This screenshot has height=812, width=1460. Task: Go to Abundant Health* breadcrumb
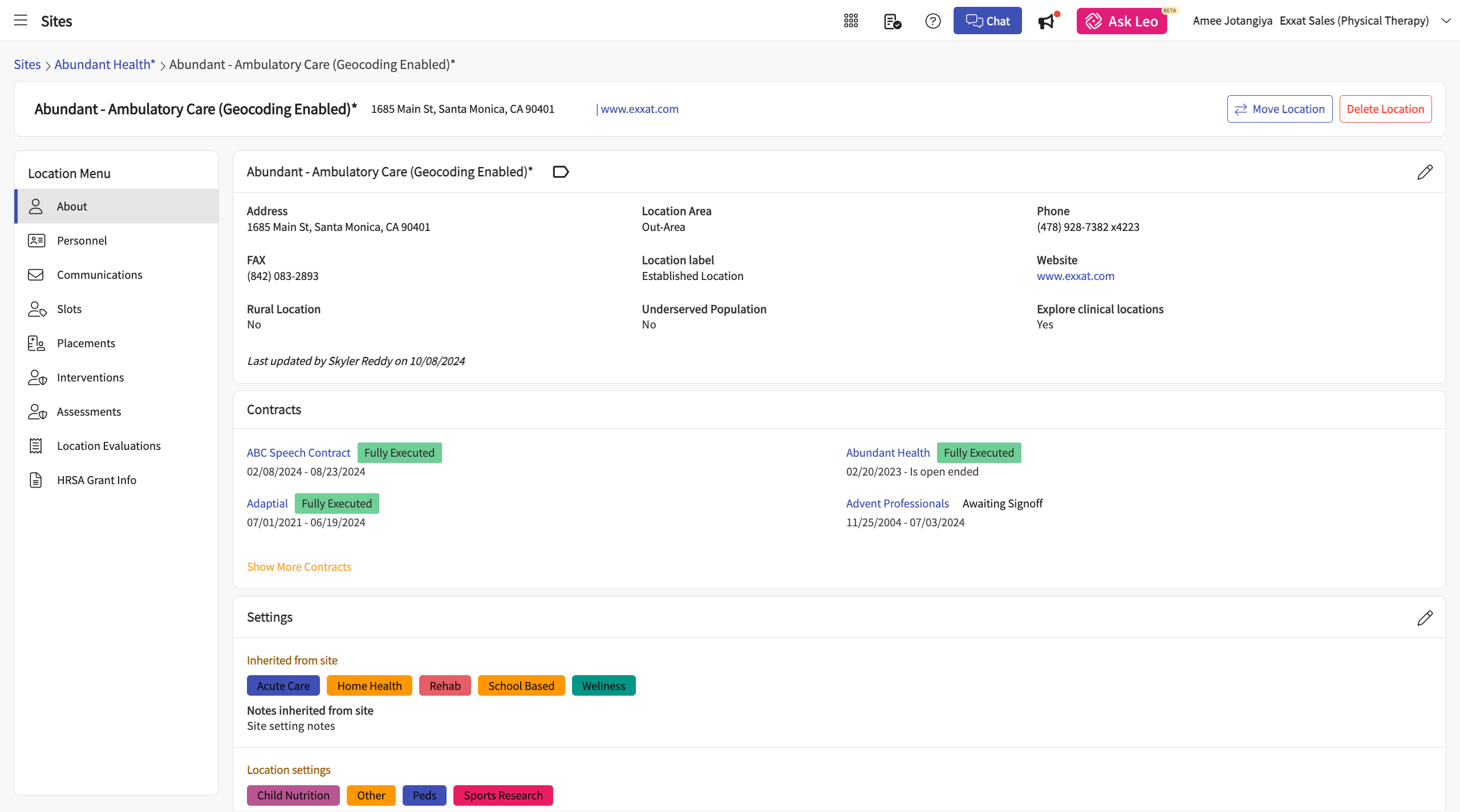click(105, 64)
